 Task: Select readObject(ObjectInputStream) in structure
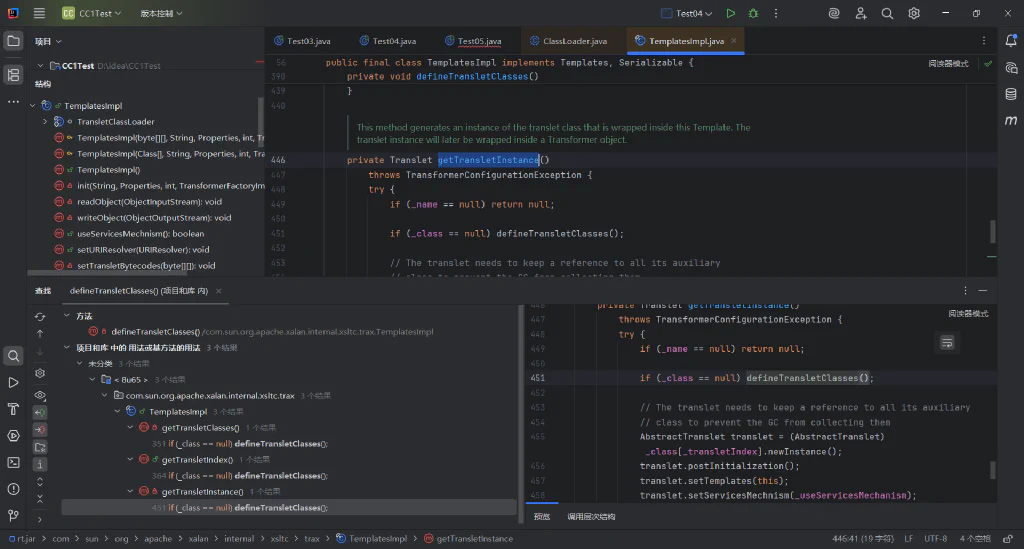pos(149,202)
